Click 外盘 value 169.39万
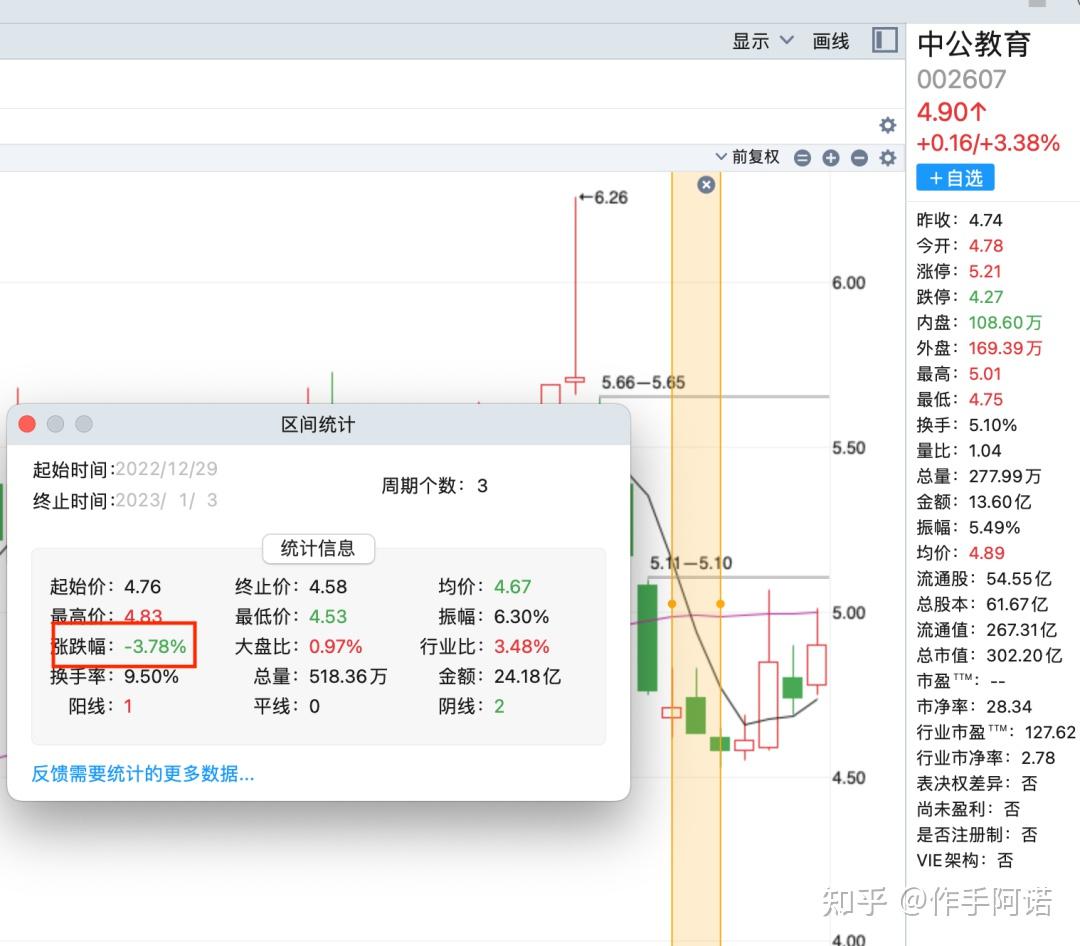Image resolution: width=1080 pixels, height=946 pixels. 1005,348
